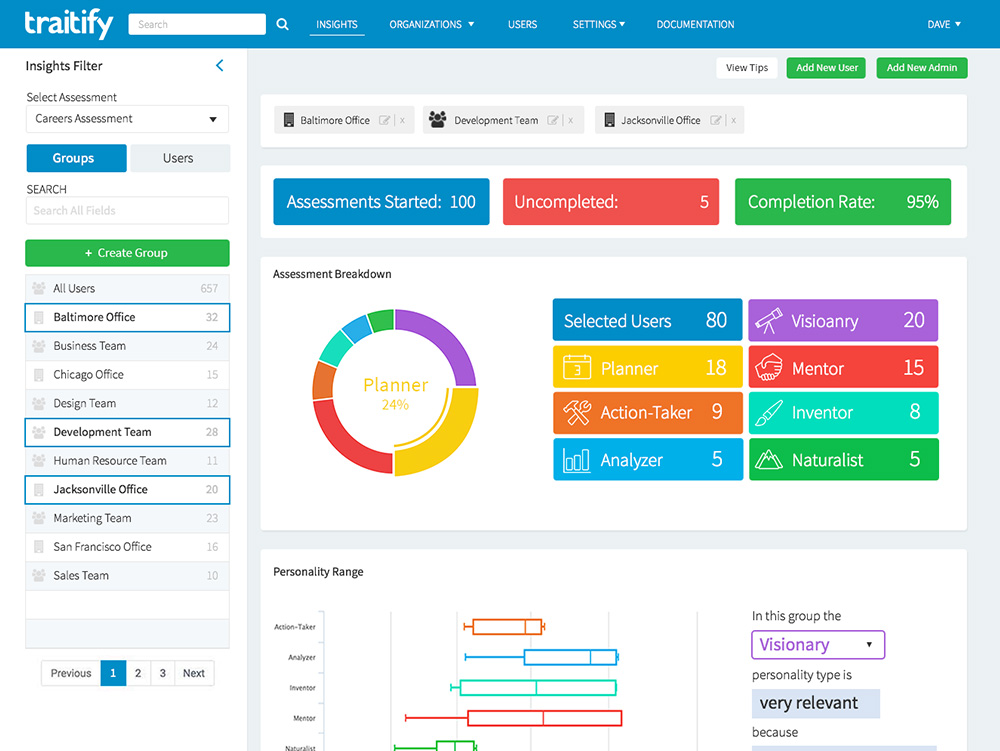Remove Development Team chip with x
Screen dimensions: 1000x751
[570, 121]
